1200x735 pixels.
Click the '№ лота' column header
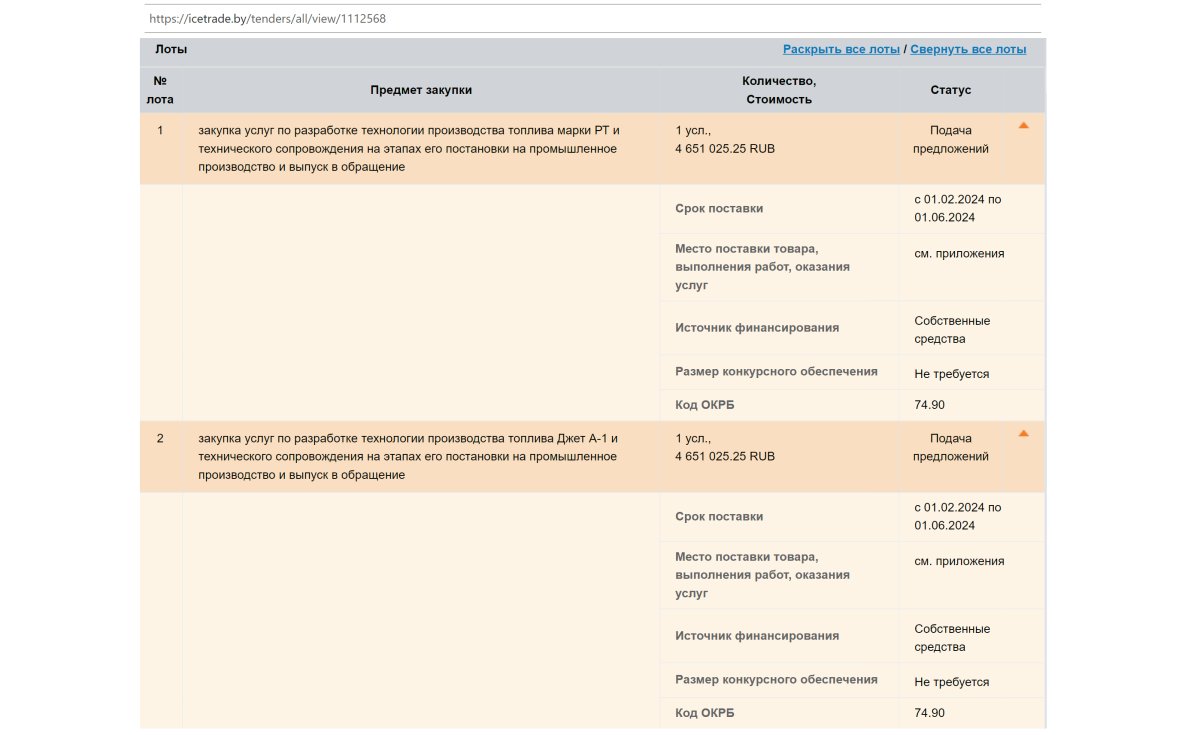[160, 90]
